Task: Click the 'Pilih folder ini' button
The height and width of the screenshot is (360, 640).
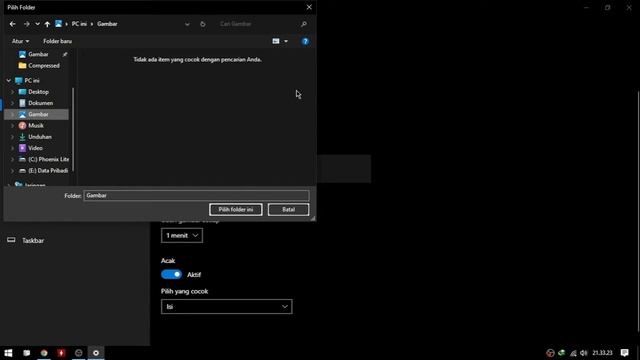Action: click(x=236, y=210)
